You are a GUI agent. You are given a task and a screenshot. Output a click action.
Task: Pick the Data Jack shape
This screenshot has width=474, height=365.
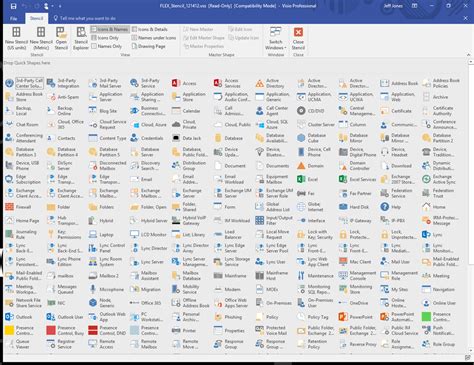click(186, 138)
